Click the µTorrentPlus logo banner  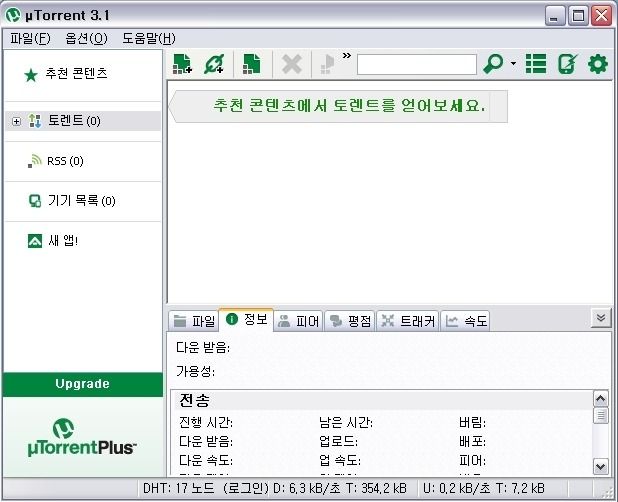tap(82, 437)
